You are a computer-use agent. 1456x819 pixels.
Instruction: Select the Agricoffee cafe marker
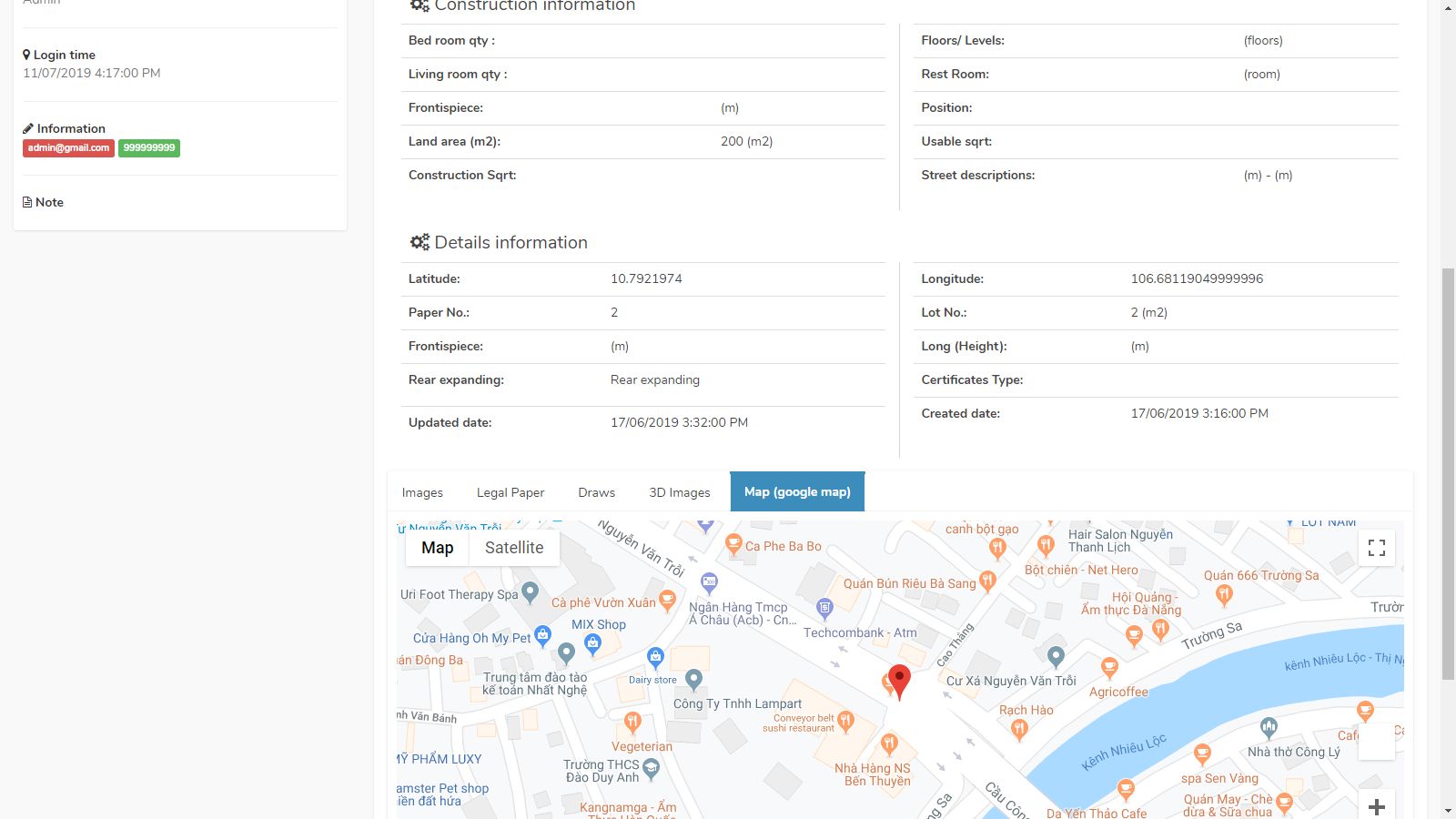pyautogui.click(x=1109, y=668)
